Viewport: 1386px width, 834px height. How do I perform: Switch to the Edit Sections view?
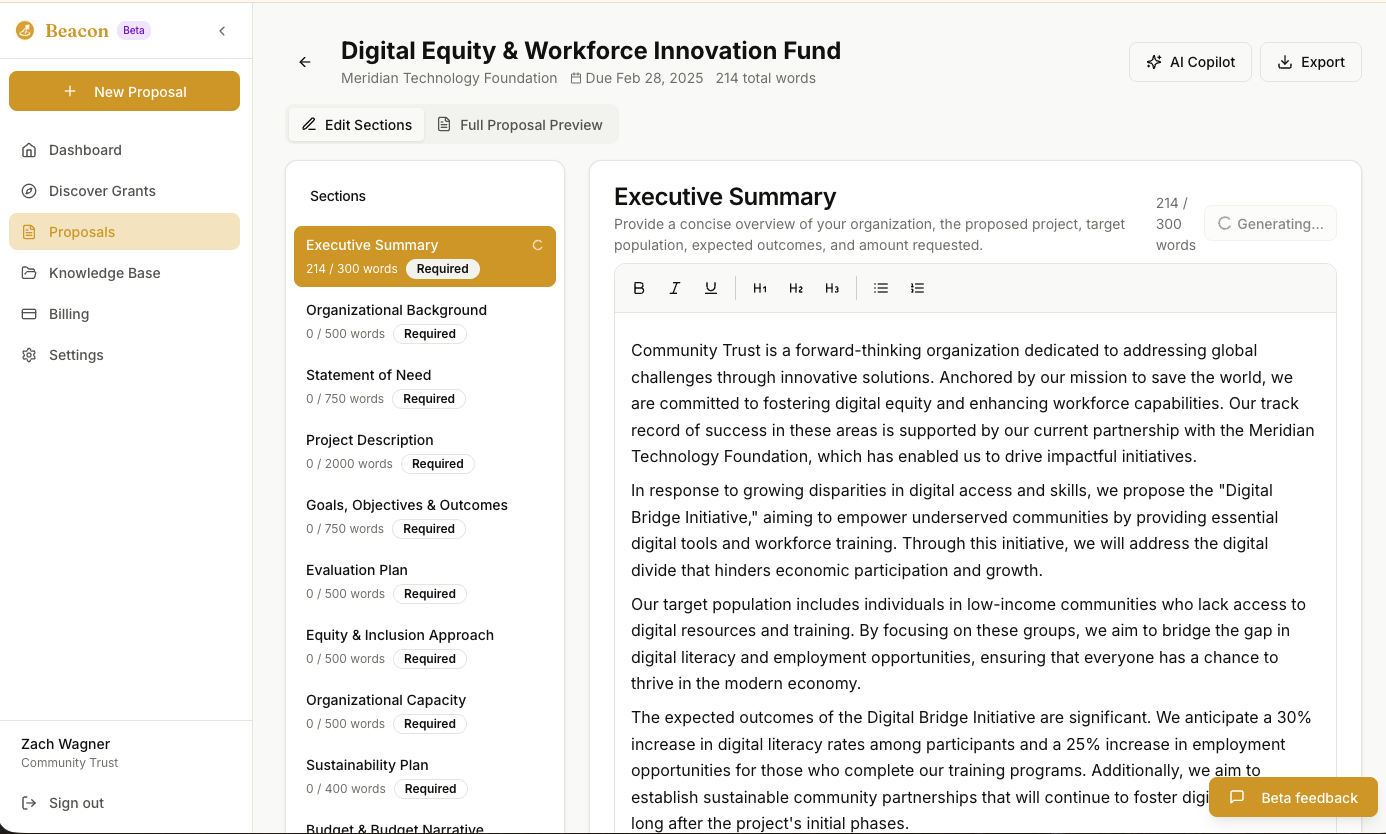point(356,124)
